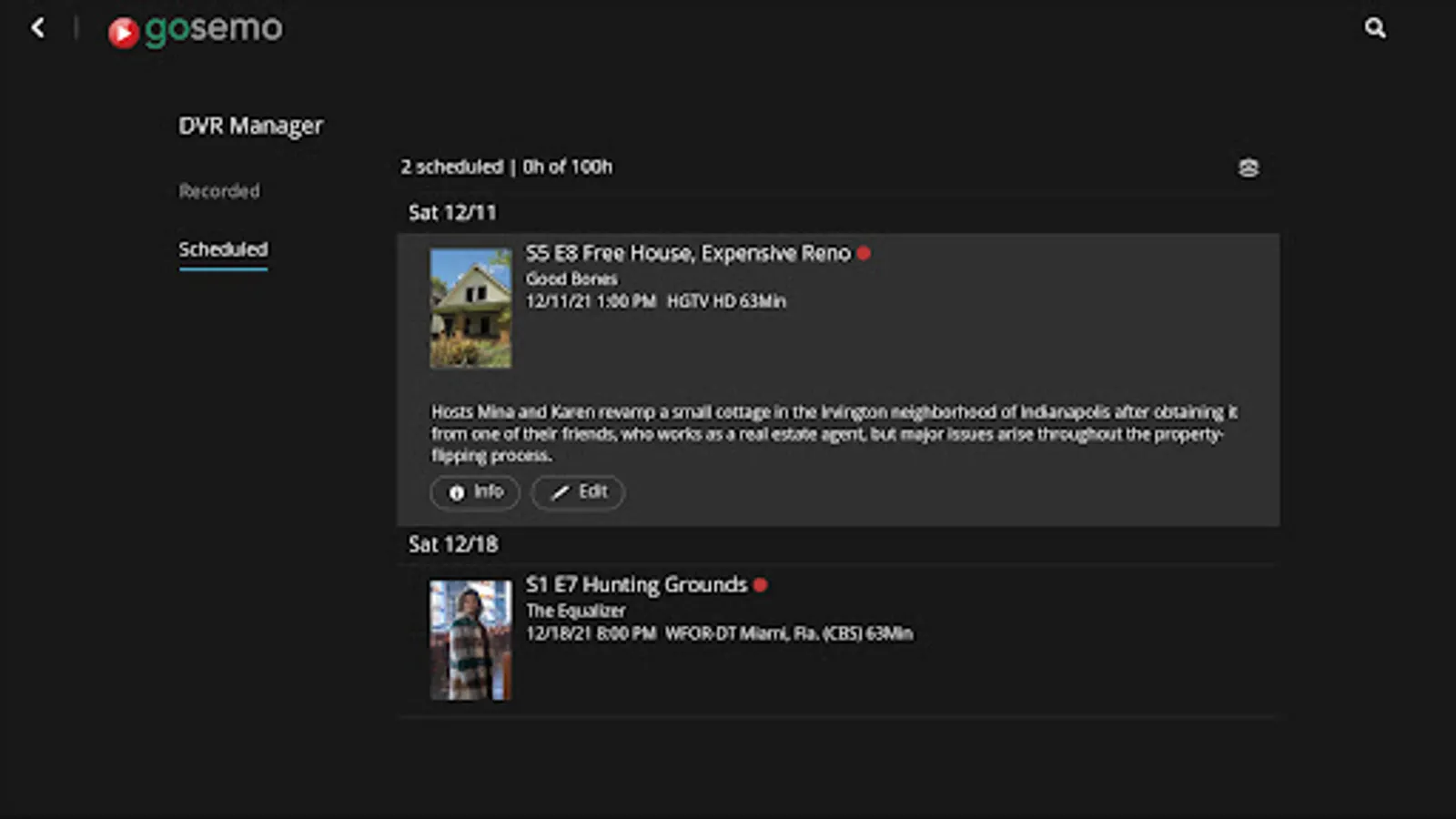Click the Sat 12/11 date header

point(452,213)
